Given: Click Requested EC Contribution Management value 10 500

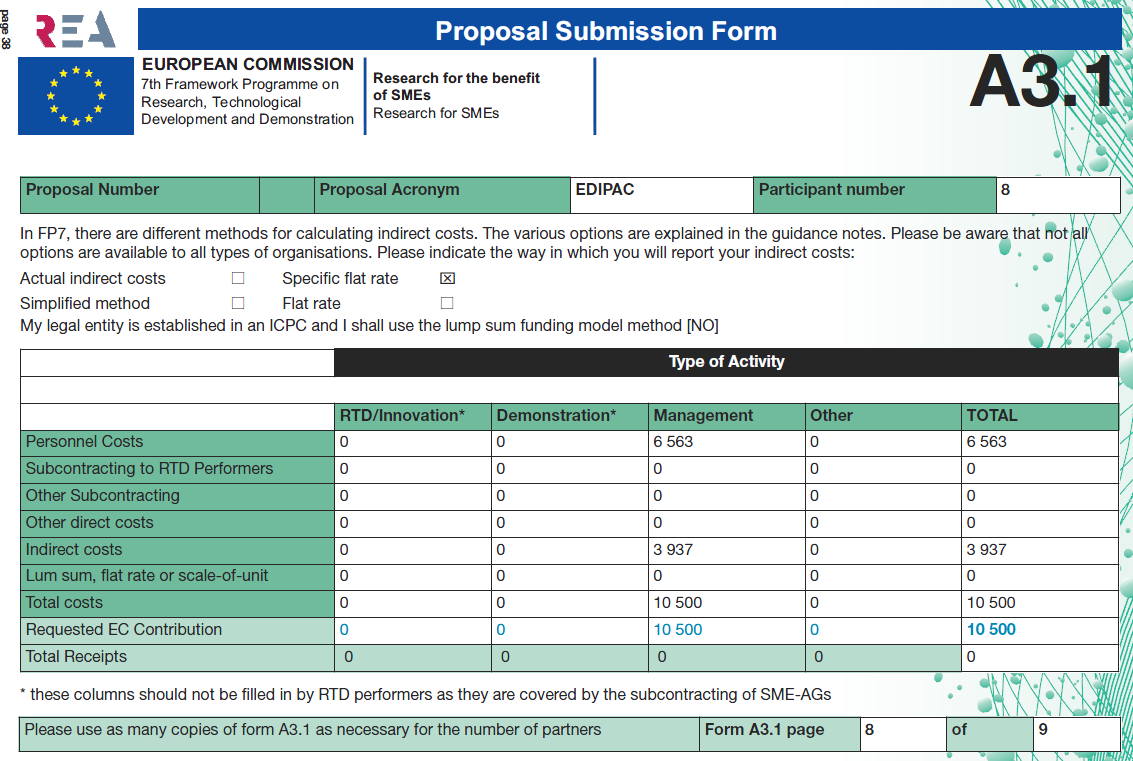Looking at the screenshot, I should (678, 630).
